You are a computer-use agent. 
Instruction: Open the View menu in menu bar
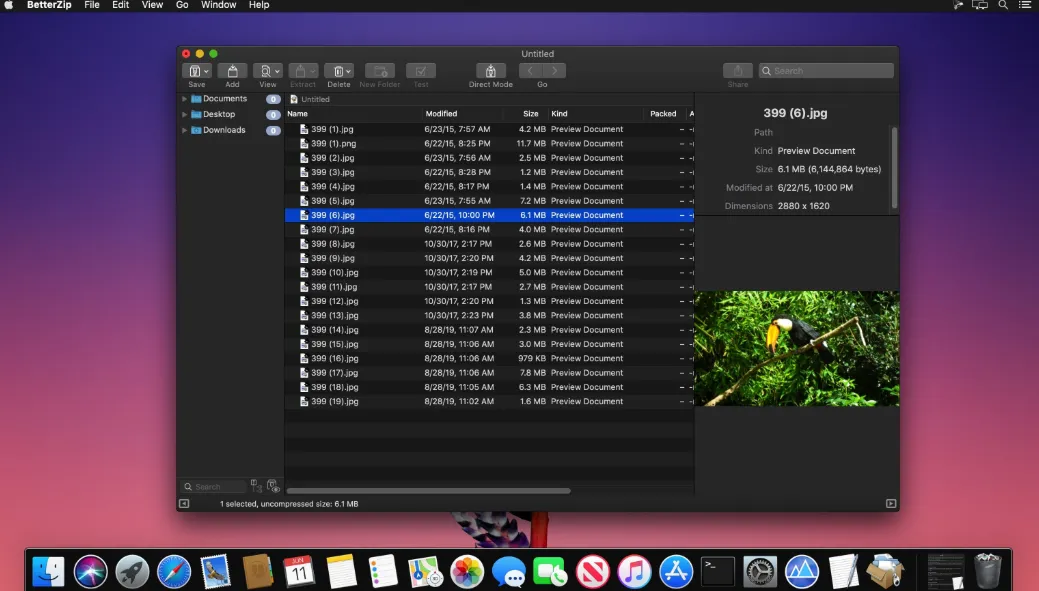click(152, 5)
